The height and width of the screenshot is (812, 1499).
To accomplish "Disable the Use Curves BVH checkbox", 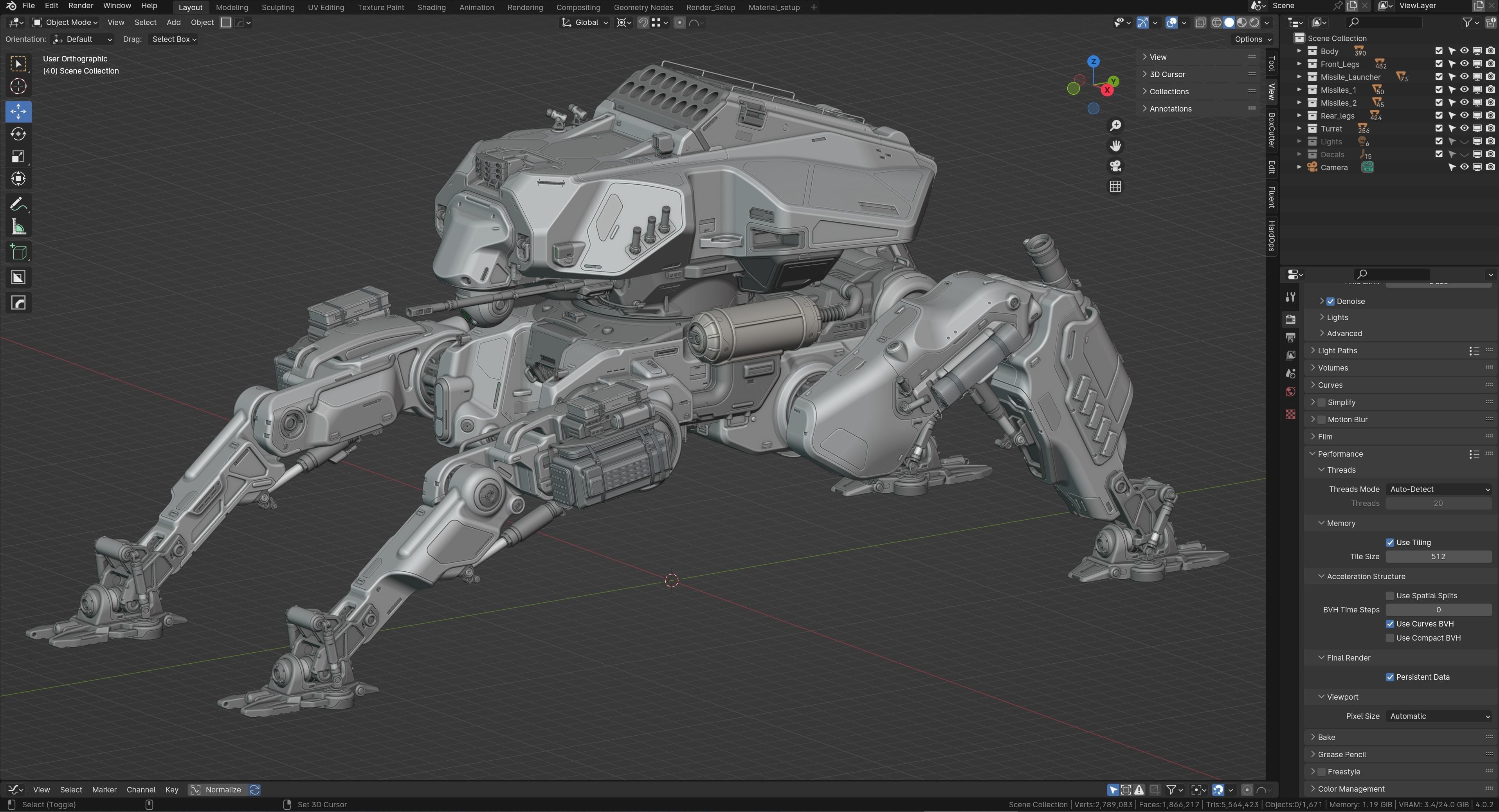I will click(x=1389, y=624).
